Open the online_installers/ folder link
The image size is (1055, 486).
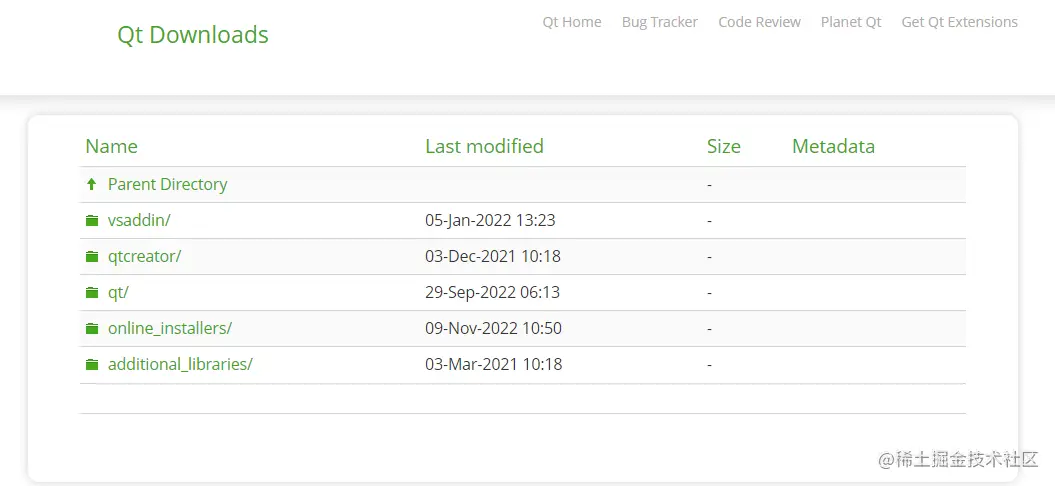tap(170, 328)
